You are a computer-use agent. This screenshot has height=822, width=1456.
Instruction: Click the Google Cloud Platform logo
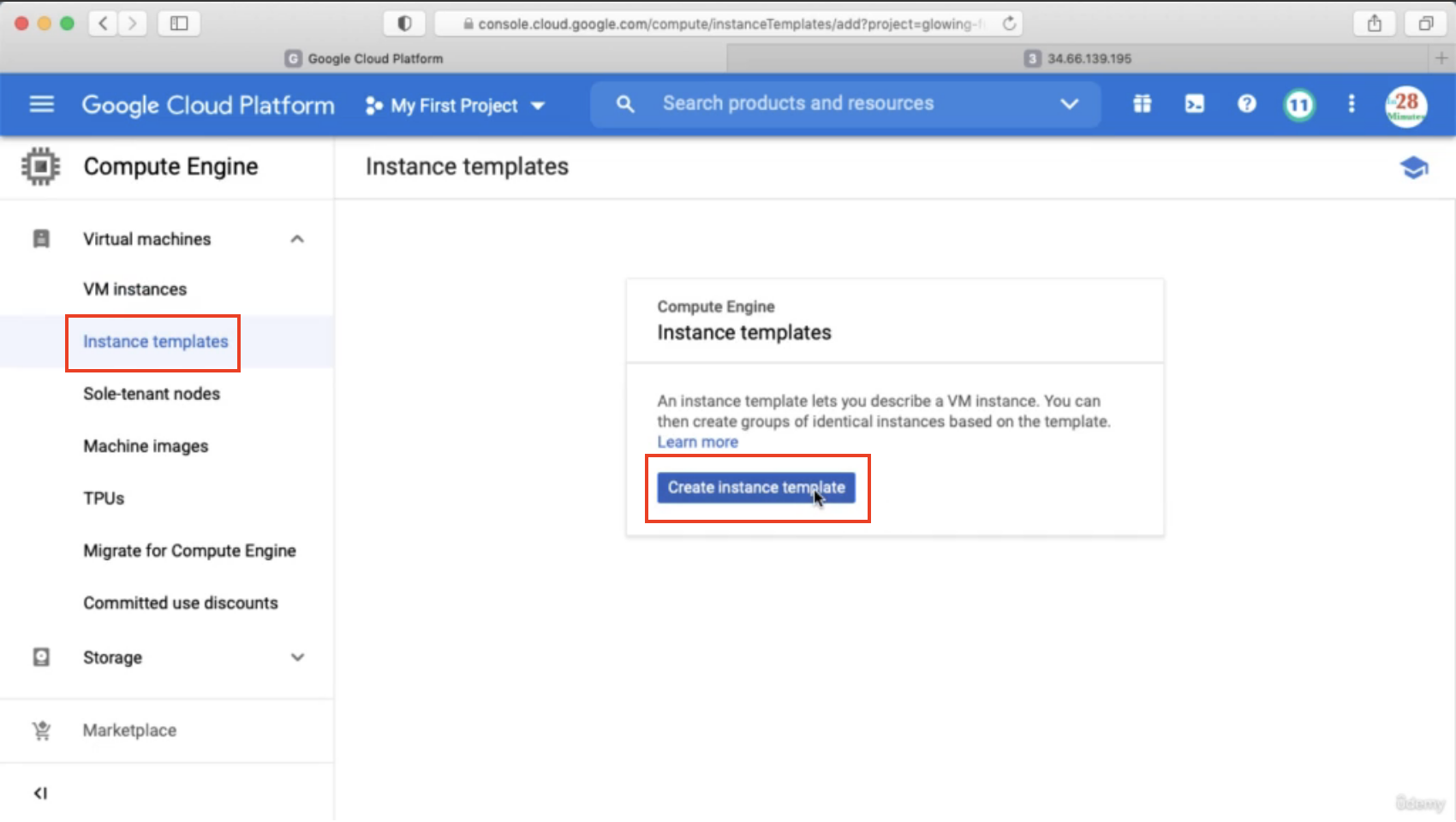[x=208, y=105]
